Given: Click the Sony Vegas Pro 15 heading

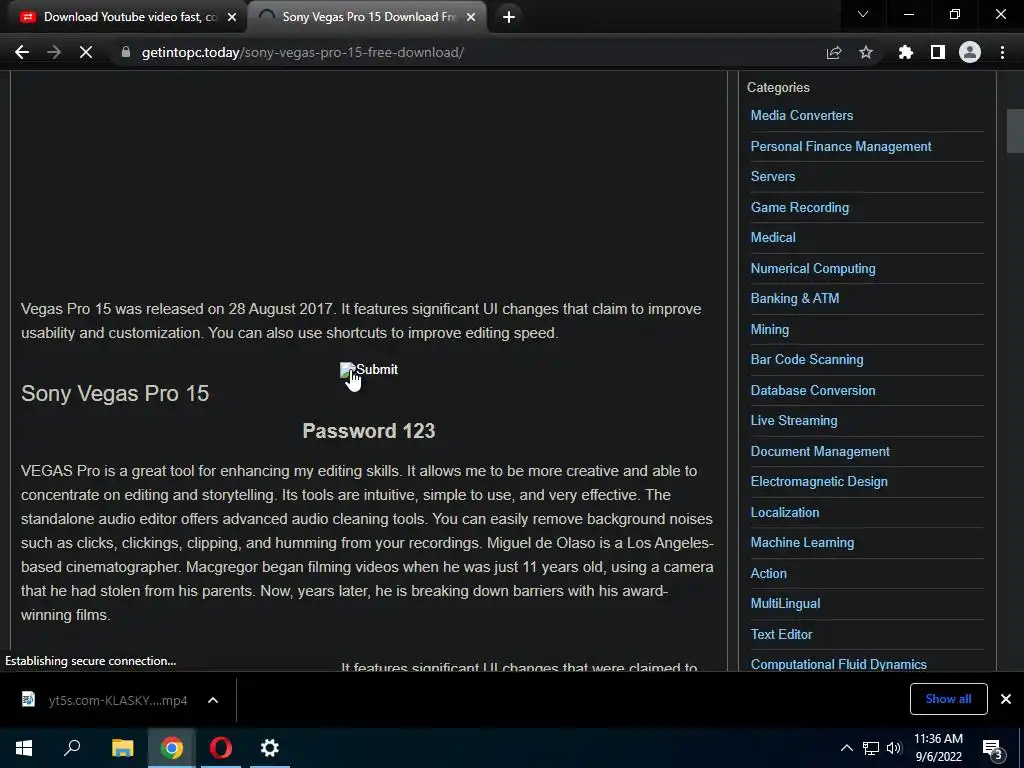Looking at the screenshot, I should pos(115,393).
